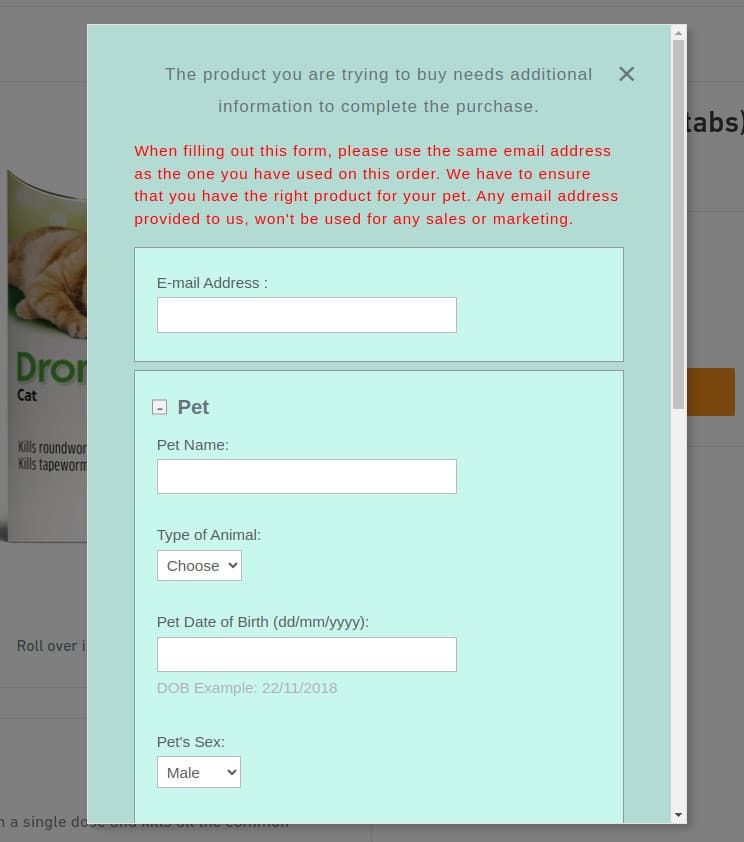Viewport: 744px width, 842px height.
Task: Click the Type of Animal label
Action: pos(209,535)
